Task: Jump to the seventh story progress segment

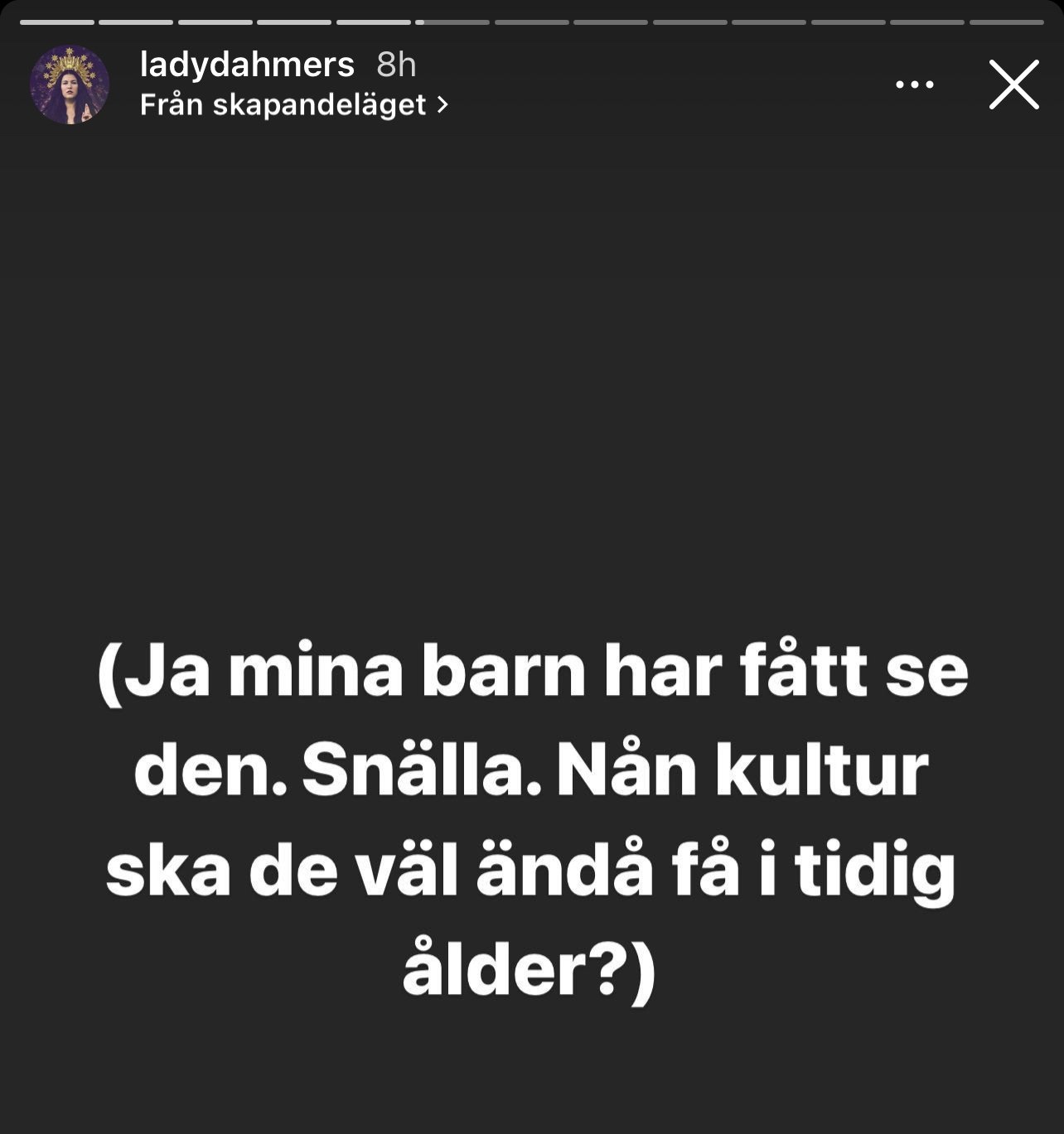Action: coord(532,22)
